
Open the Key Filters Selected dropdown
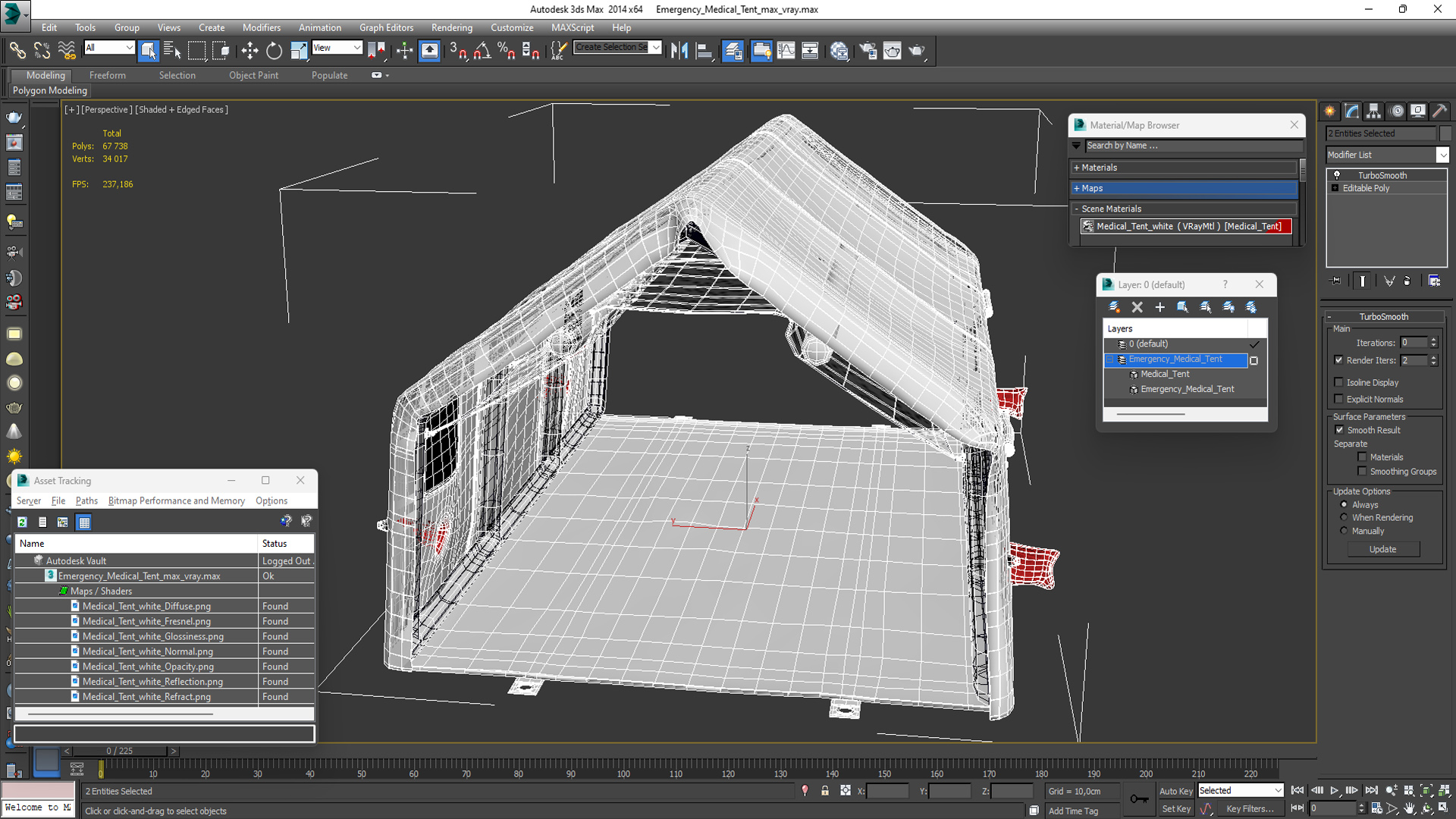click(1240, 790)
